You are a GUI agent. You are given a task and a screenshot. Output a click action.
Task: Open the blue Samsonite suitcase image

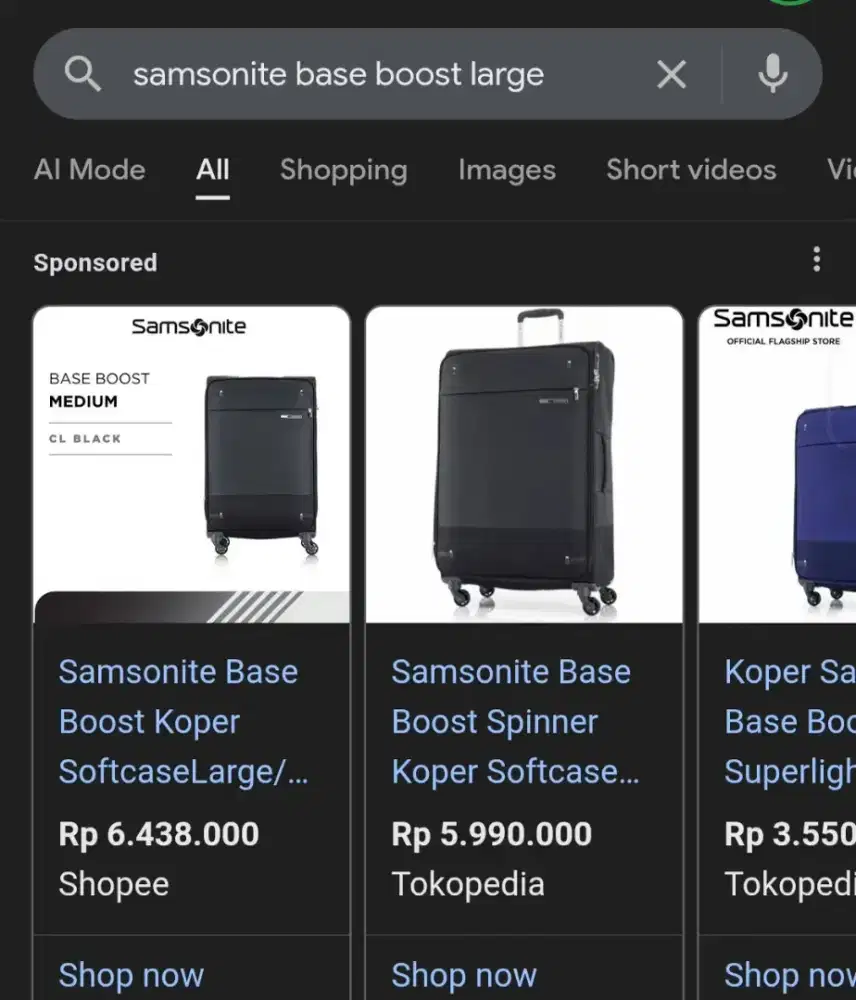(778, 464)
